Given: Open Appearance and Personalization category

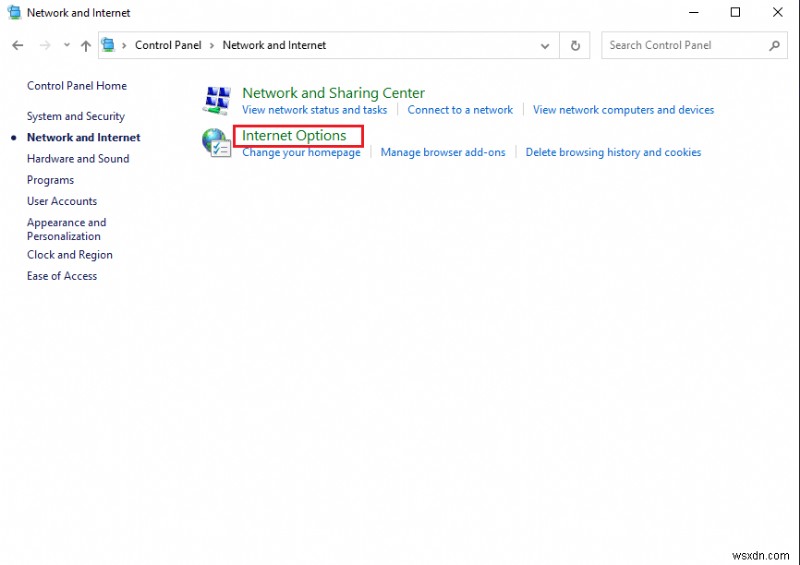Looking at the screenshot, I should click(x=66, y=229).
